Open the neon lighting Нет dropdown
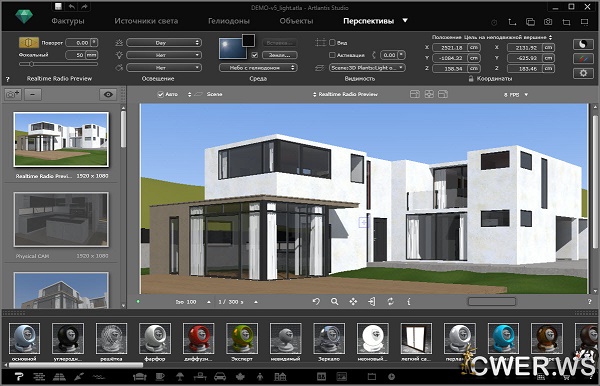This screenshot has height=386, width=600. click(x=164, y=68)
